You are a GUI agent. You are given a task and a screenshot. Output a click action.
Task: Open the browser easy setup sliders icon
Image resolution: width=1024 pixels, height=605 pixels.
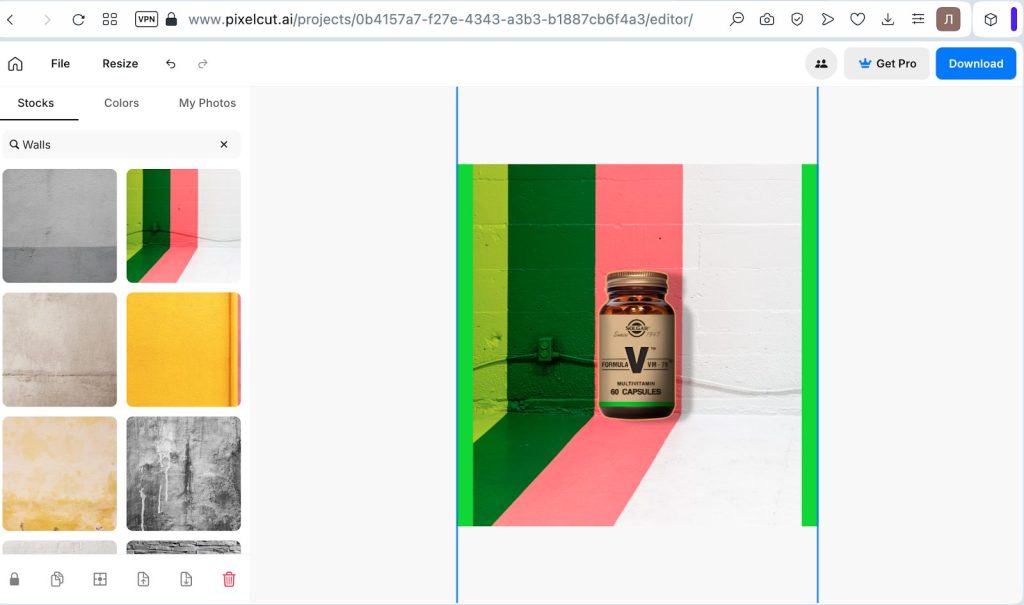pos(918,20)
